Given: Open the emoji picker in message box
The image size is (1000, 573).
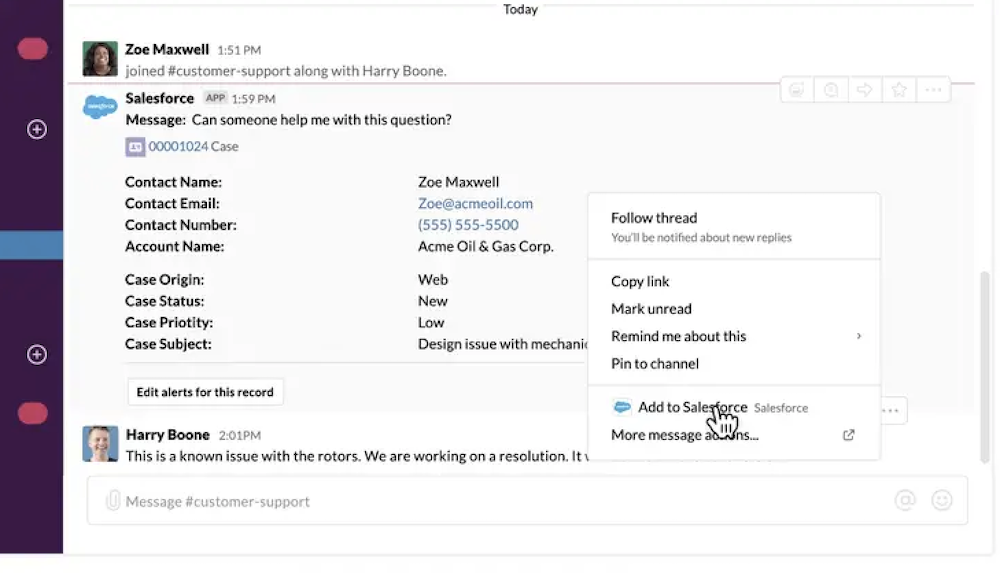Looking at the screenshot, I should tap(942, 500).
